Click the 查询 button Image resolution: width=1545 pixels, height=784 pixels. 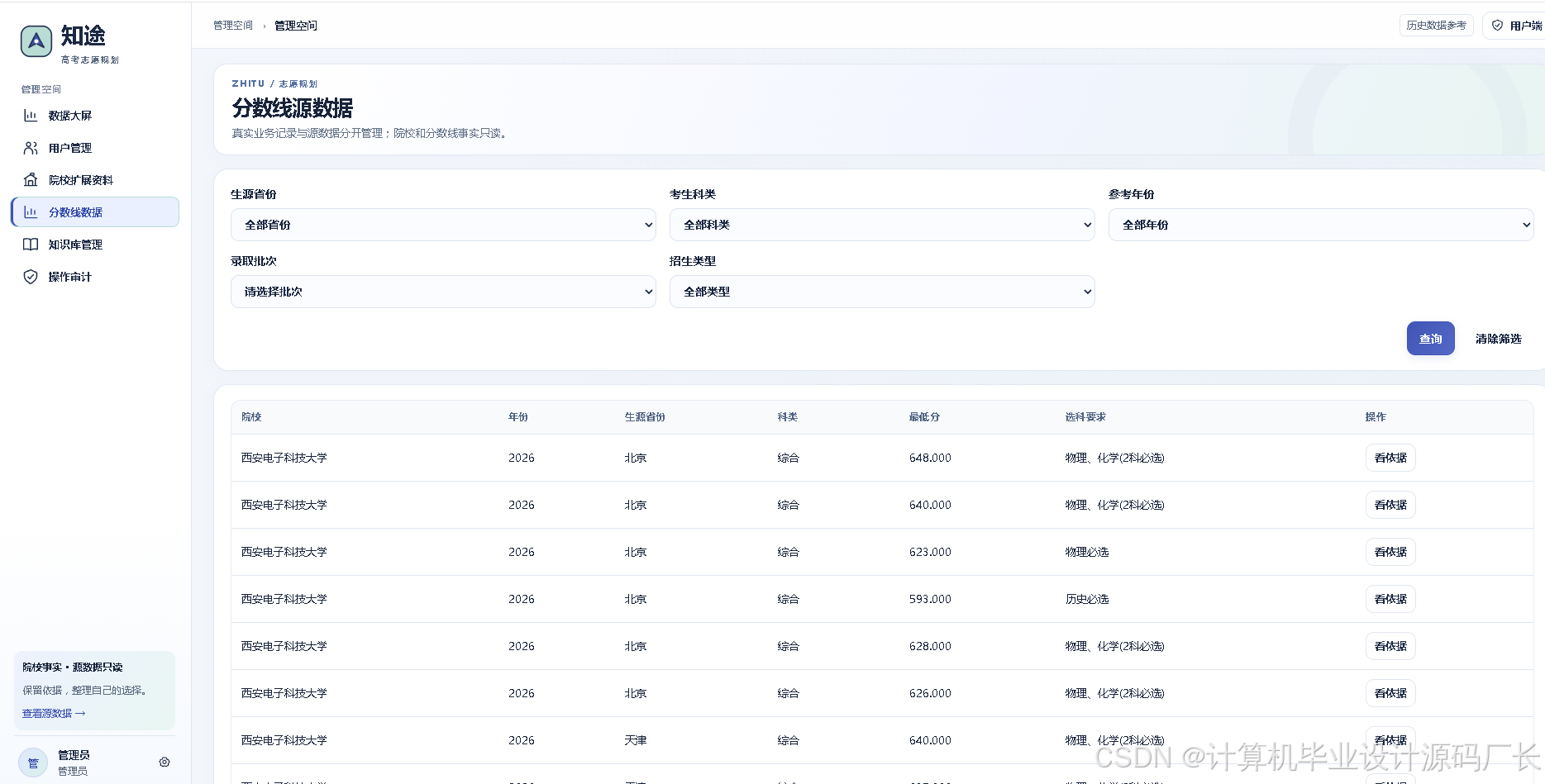pyautogui.click(x=1431, y=339)
